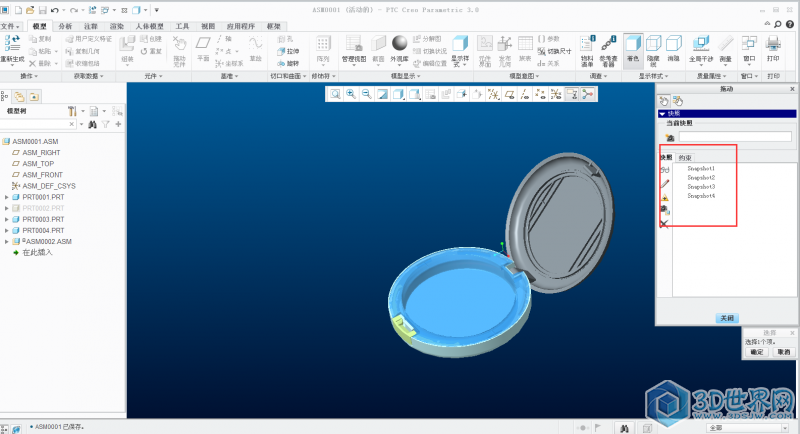Click the Undo arrow icon
The image size is (800, 434).
54,10
